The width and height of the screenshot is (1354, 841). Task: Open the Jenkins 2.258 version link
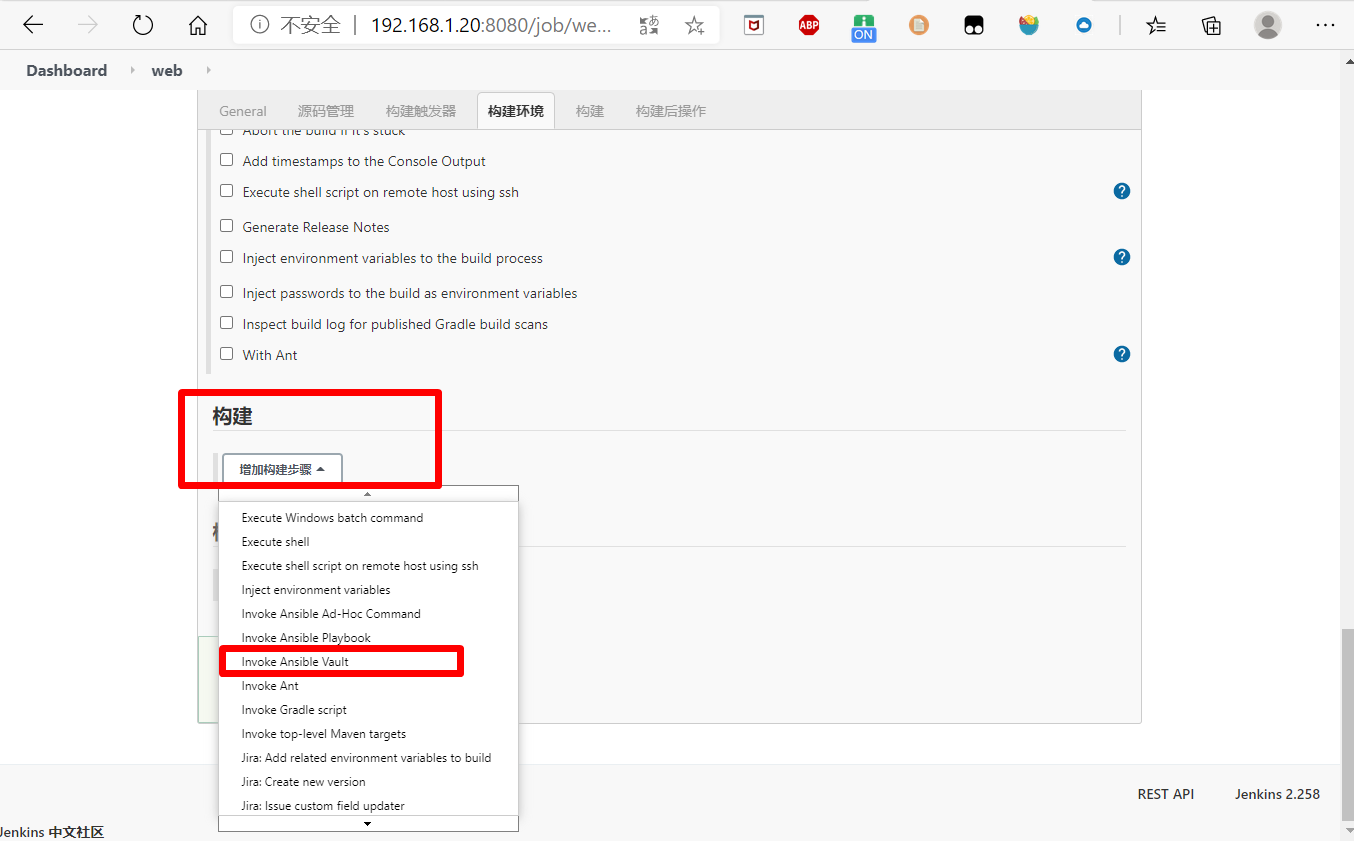(1277, 794)
